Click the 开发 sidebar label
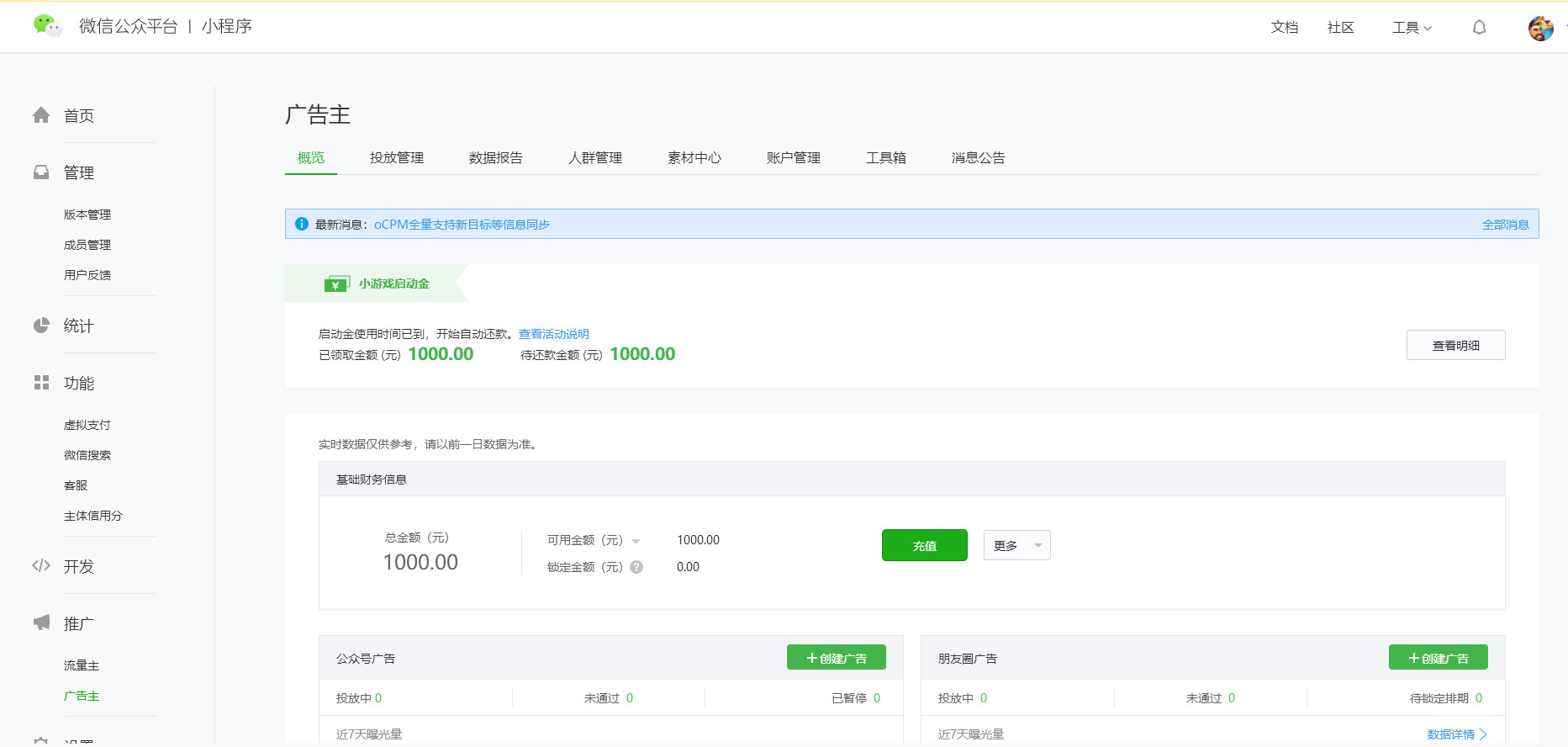1568x747 pixels. (79, 566)
